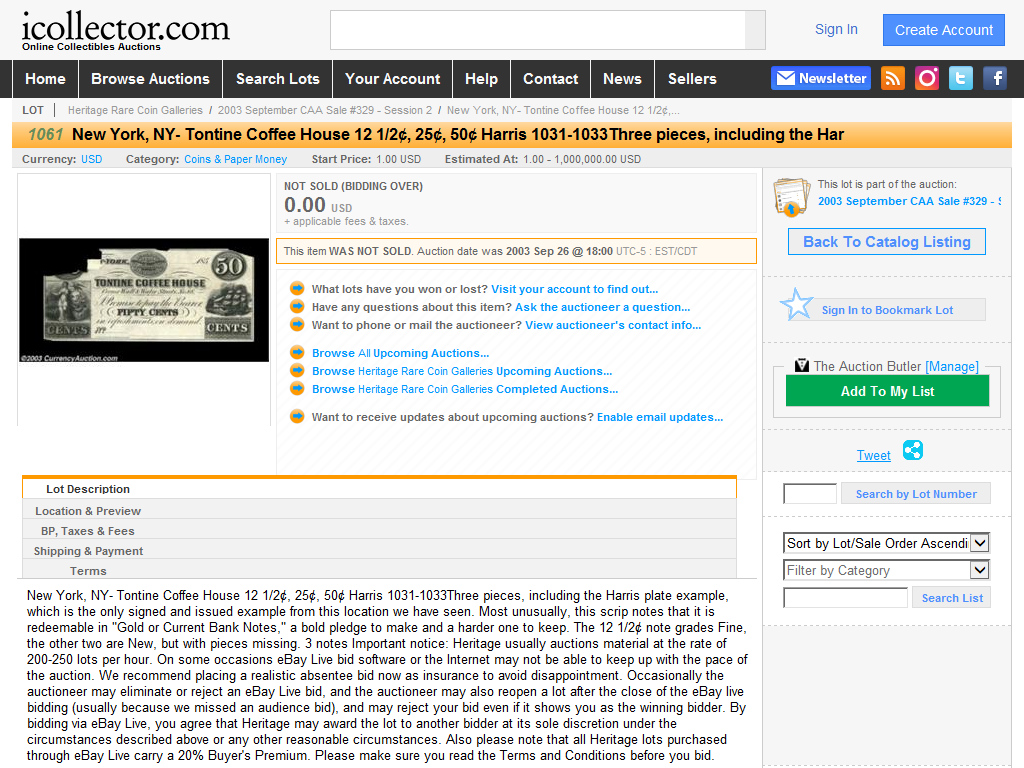Click orange arrow beside 'Have any questions'
The height and width of the screenshot is (768, 1024).
pyautogui.click(x=297, y=306)
